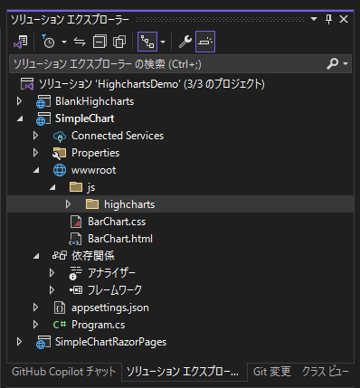Collapse the js folder
Screen dimensions: 360x388
[53, 188]
